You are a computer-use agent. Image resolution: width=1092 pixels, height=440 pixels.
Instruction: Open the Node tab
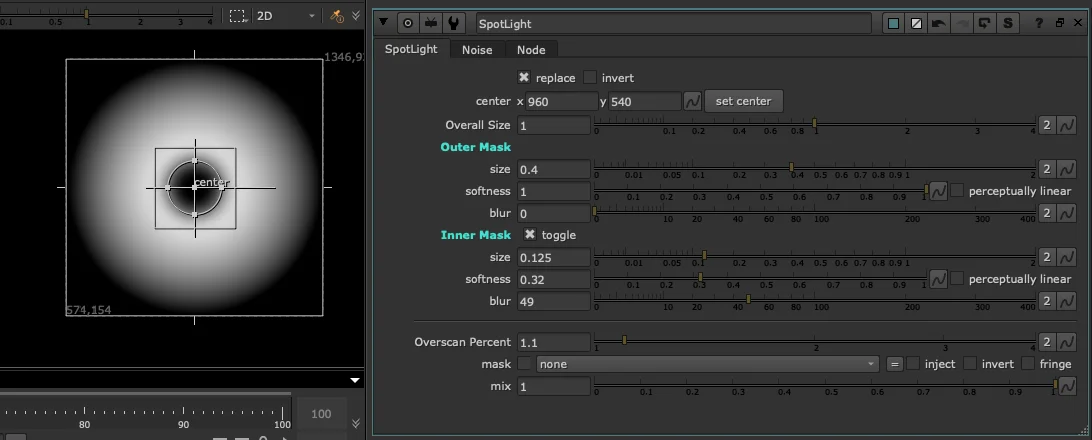(531, 49)
